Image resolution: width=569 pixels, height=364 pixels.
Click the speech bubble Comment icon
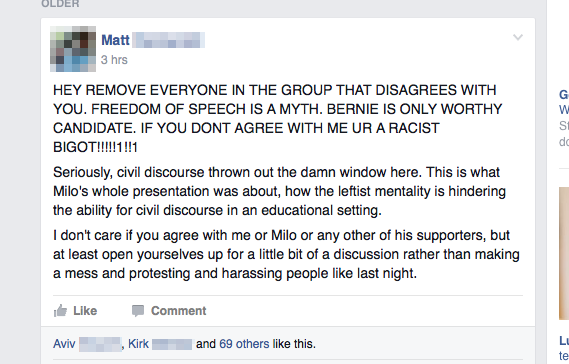coord(138,311)
